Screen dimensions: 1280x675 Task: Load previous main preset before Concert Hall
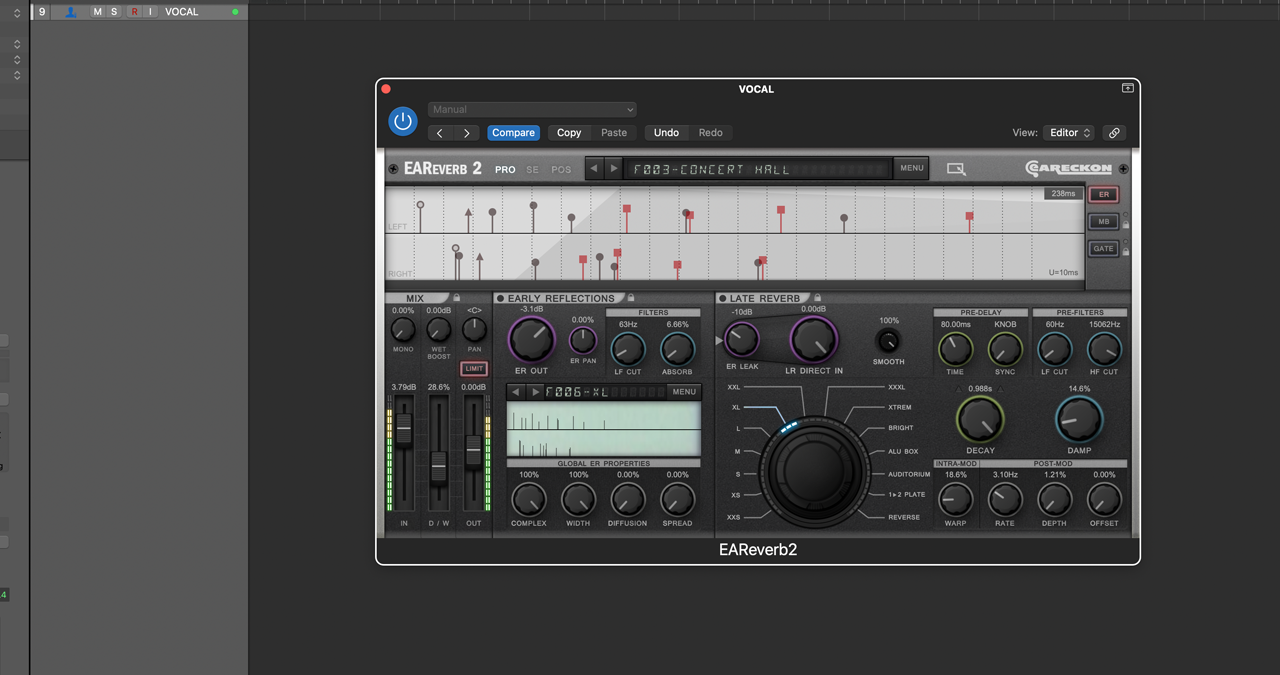point(594,169)
